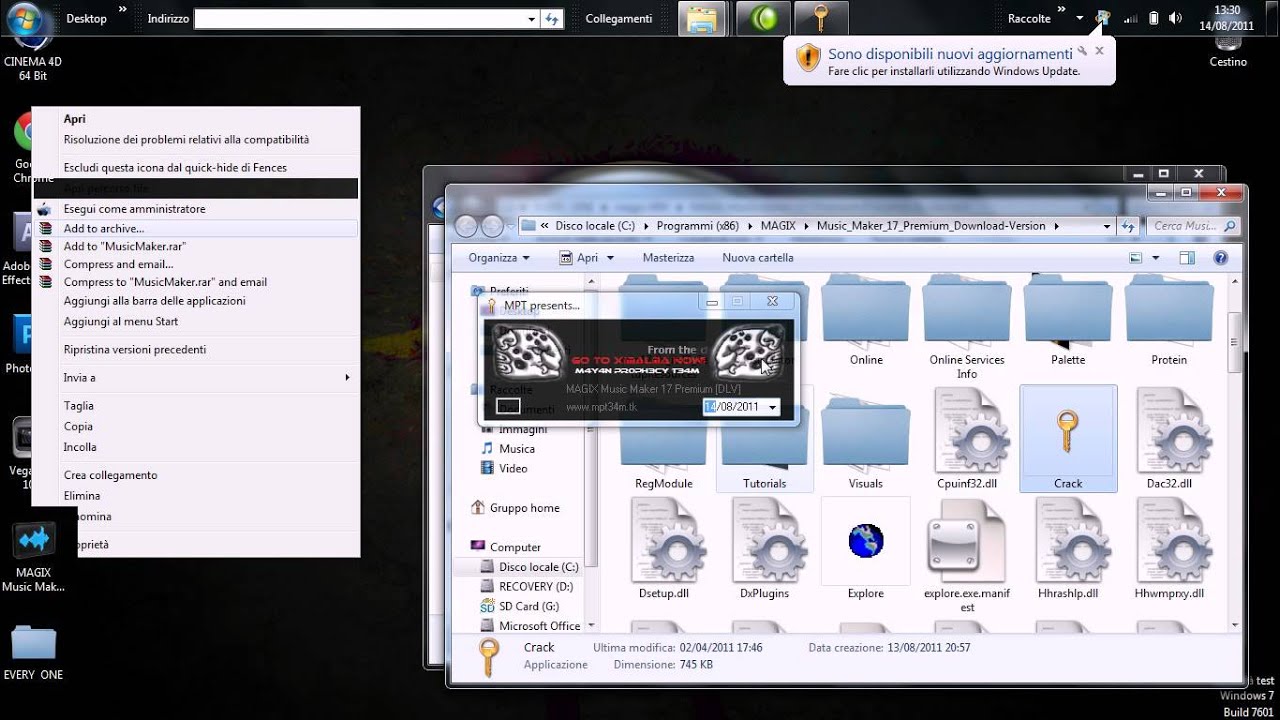The width and height of the screenshot is (1280, 720).
Task: Select the Dsetup.dll file
Action: point(665,549)
